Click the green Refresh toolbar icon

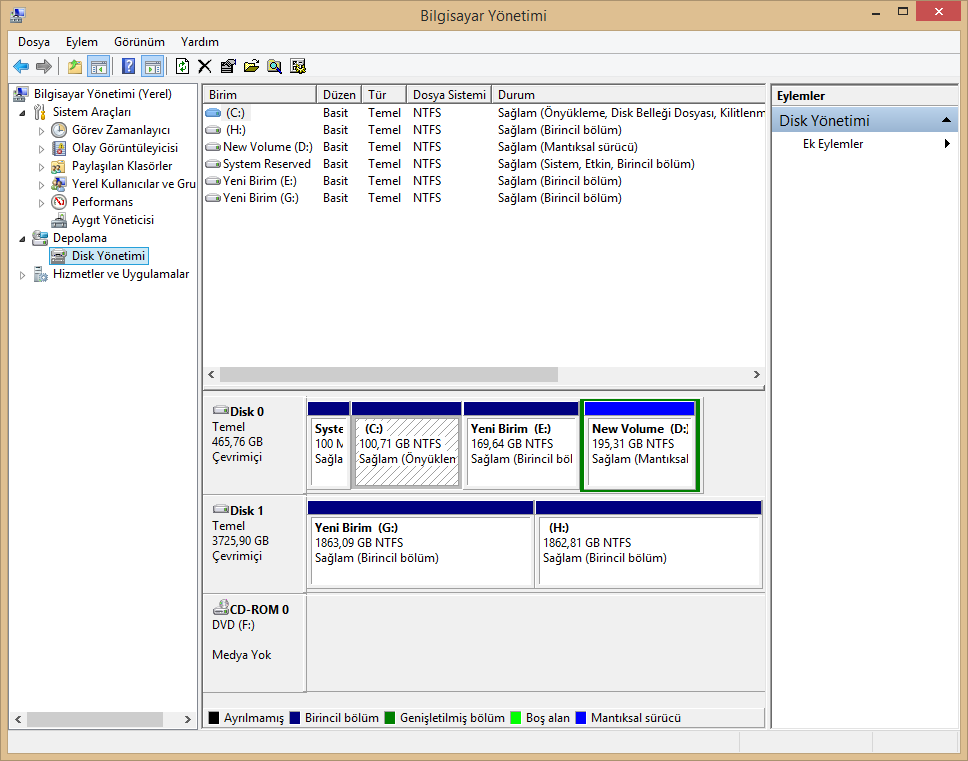pos(182,66)
